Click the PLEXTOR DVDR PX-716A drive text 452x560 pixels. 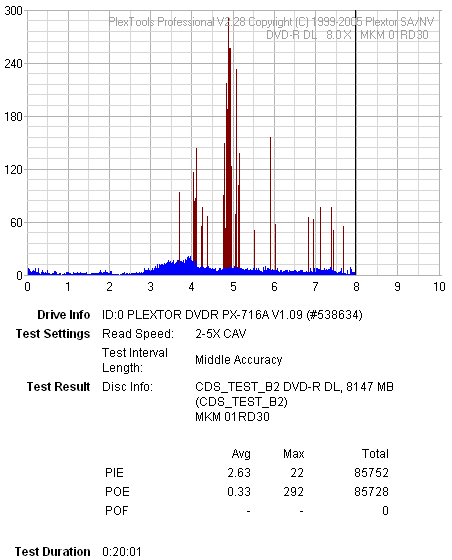pos(232,315)
